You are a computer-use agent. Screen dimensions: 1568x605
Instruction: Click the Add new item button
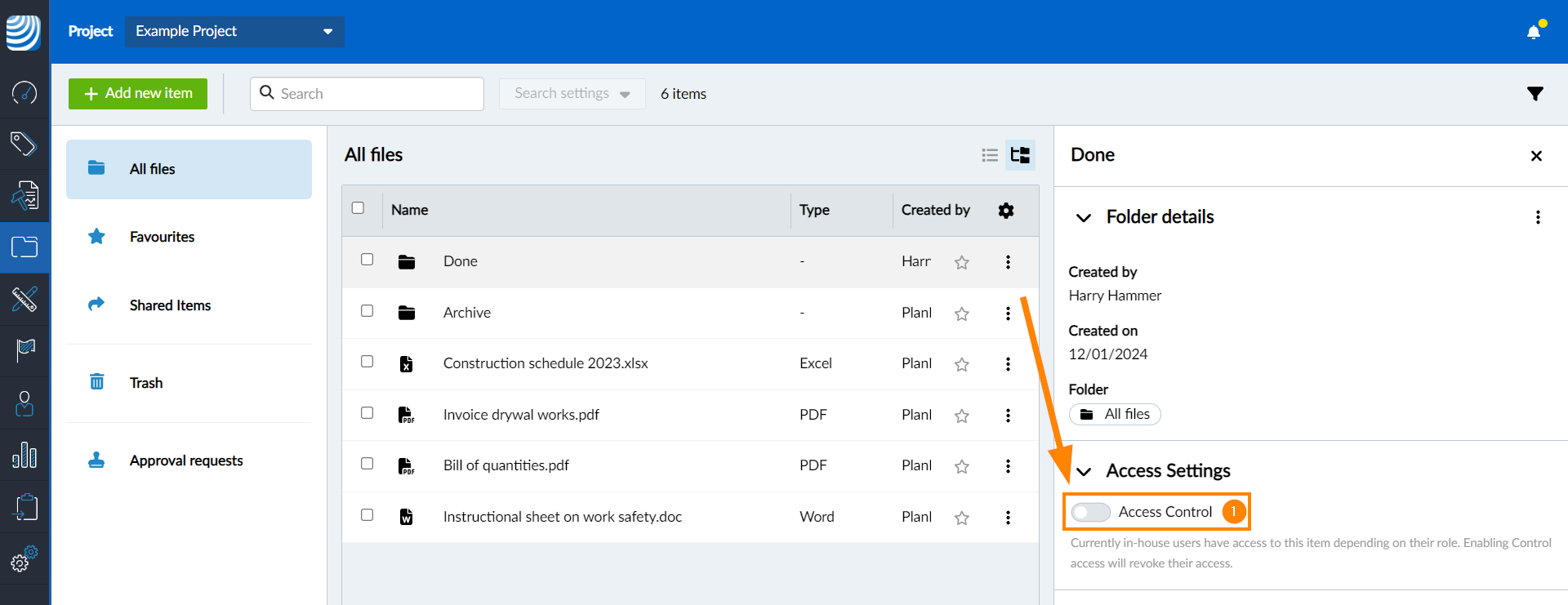coord(138,94)
